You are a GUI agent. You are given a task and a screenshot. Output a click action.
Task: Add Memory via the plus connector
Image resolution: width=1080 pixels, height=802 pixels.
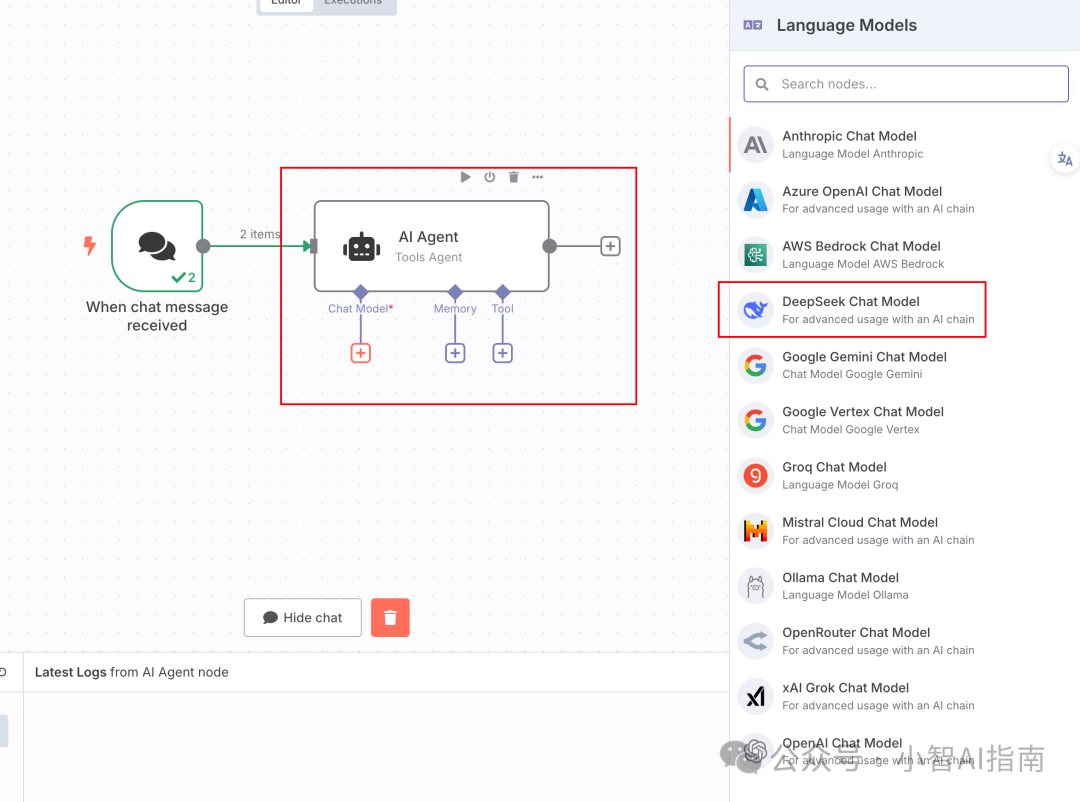point(455,353)
